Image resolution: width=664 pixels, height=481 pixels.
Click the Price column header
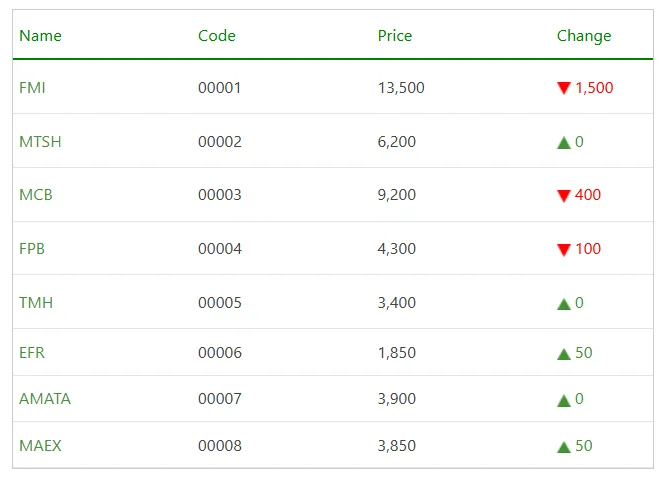[x=395, y=36]
